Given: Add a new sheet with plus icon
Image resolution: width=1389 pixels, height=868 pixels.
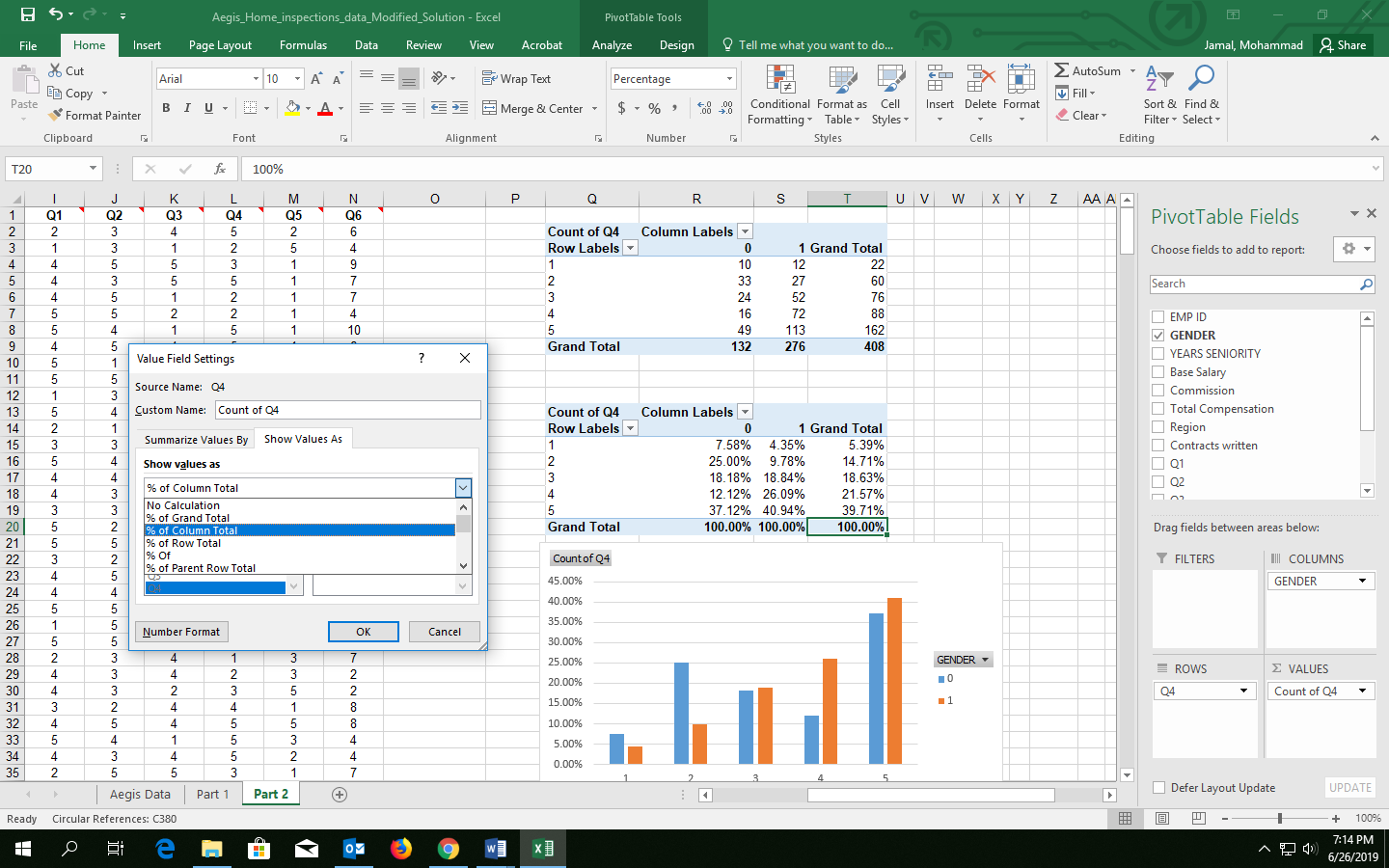Looking at the screenshot, I should coord(340,795).
